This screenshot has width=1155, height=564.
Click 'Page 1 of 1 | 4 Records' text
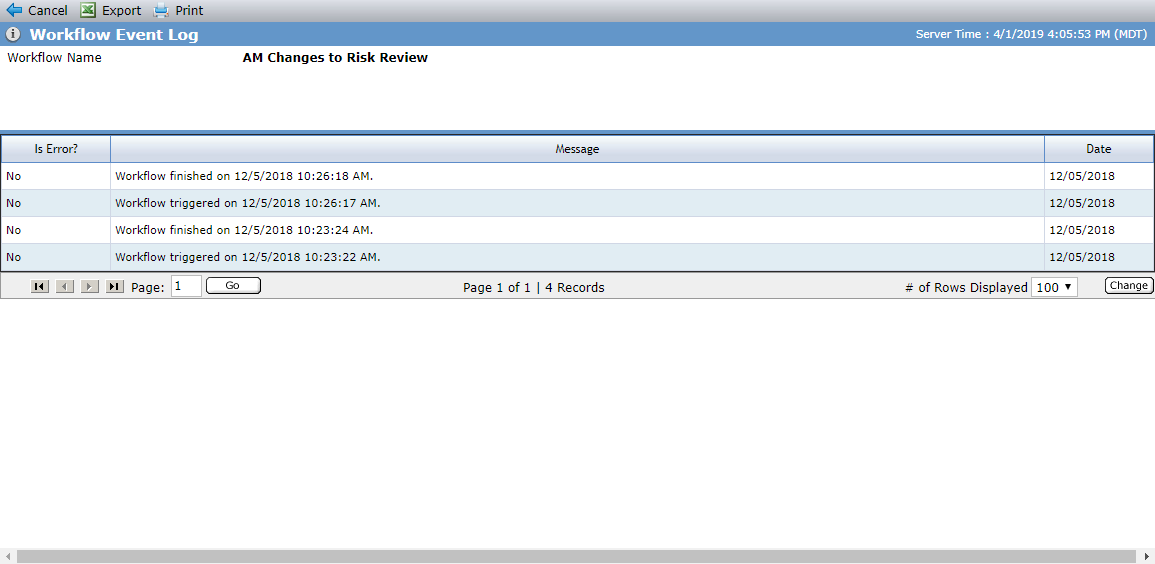click(x=533, y=287)
